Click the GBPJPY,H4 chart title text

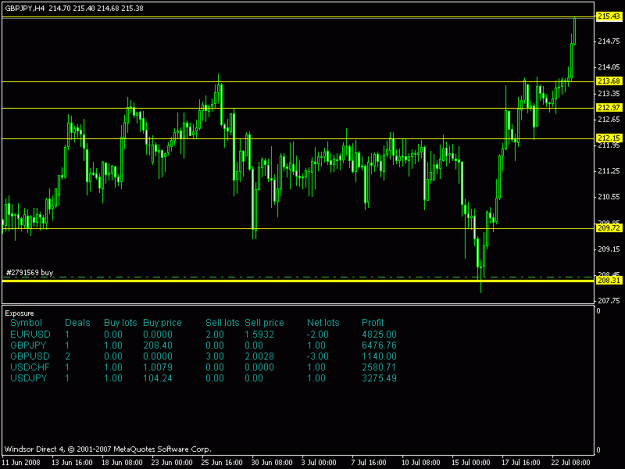tap(25, 8)
